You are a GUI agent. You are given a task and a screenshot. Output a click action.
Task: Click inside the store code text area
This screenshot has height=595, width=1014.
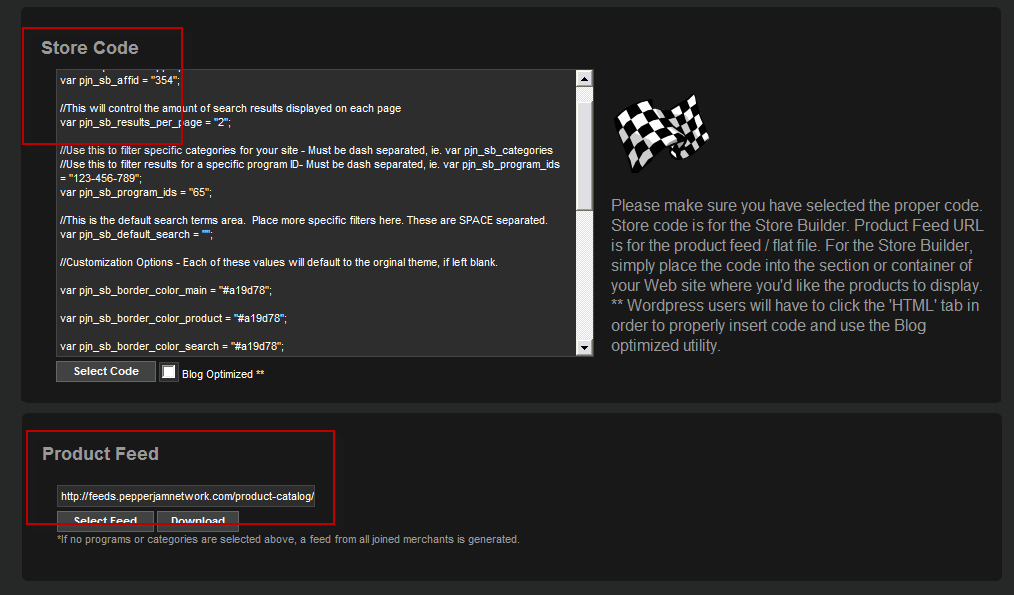pos(316,213)
